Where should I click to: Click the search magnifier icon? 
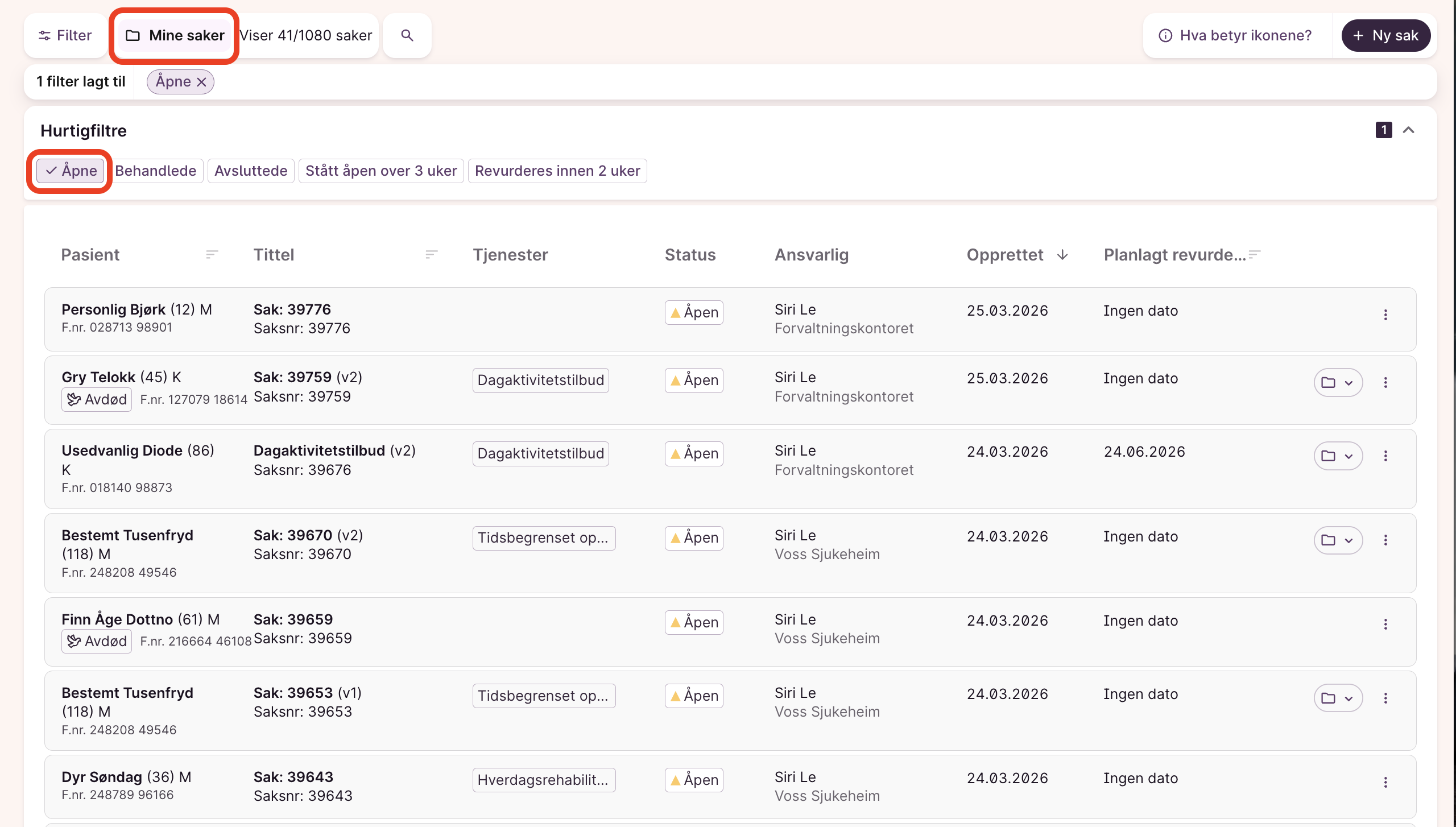(407, 35)
